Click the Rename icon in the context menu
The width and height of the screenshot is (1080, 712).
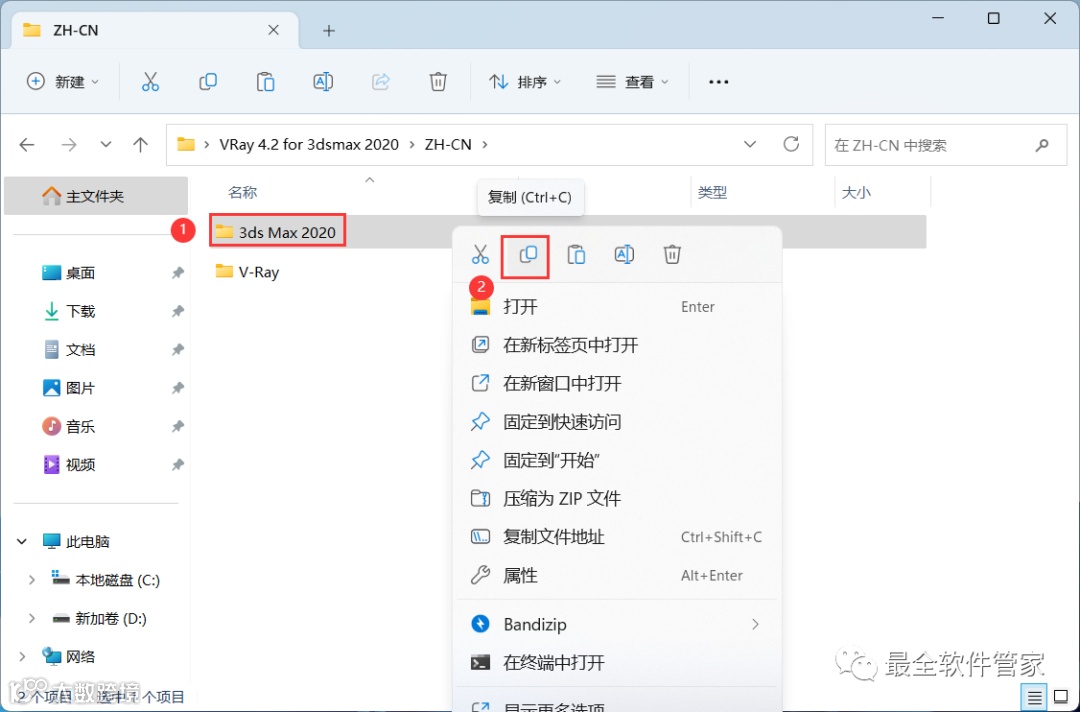624,255
